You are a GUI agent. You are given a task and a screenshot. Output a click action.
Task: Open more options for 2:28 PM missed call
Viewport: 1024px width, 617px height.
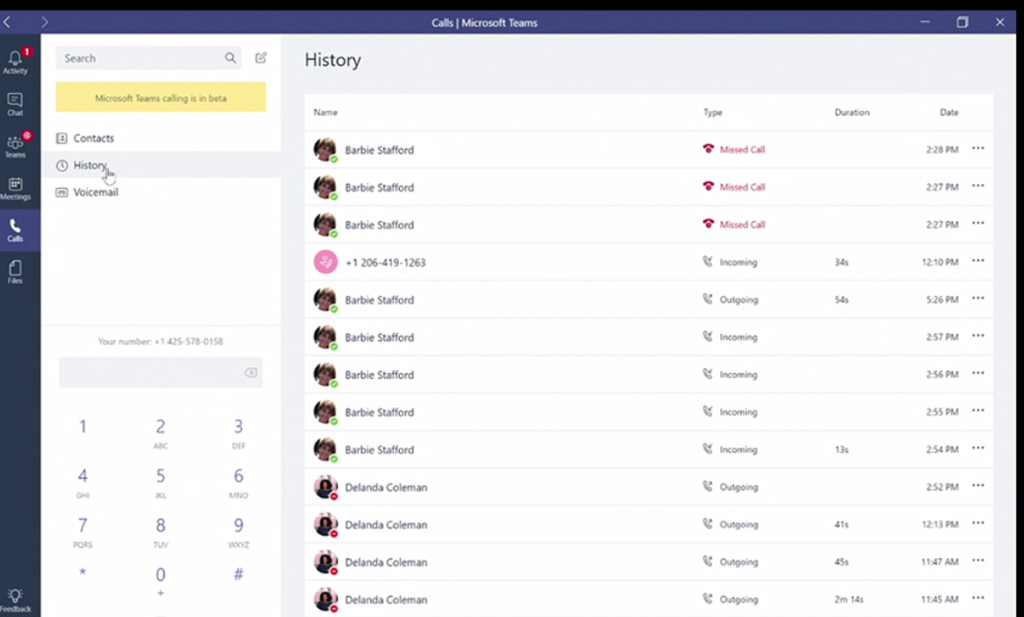tap(978, 149)
